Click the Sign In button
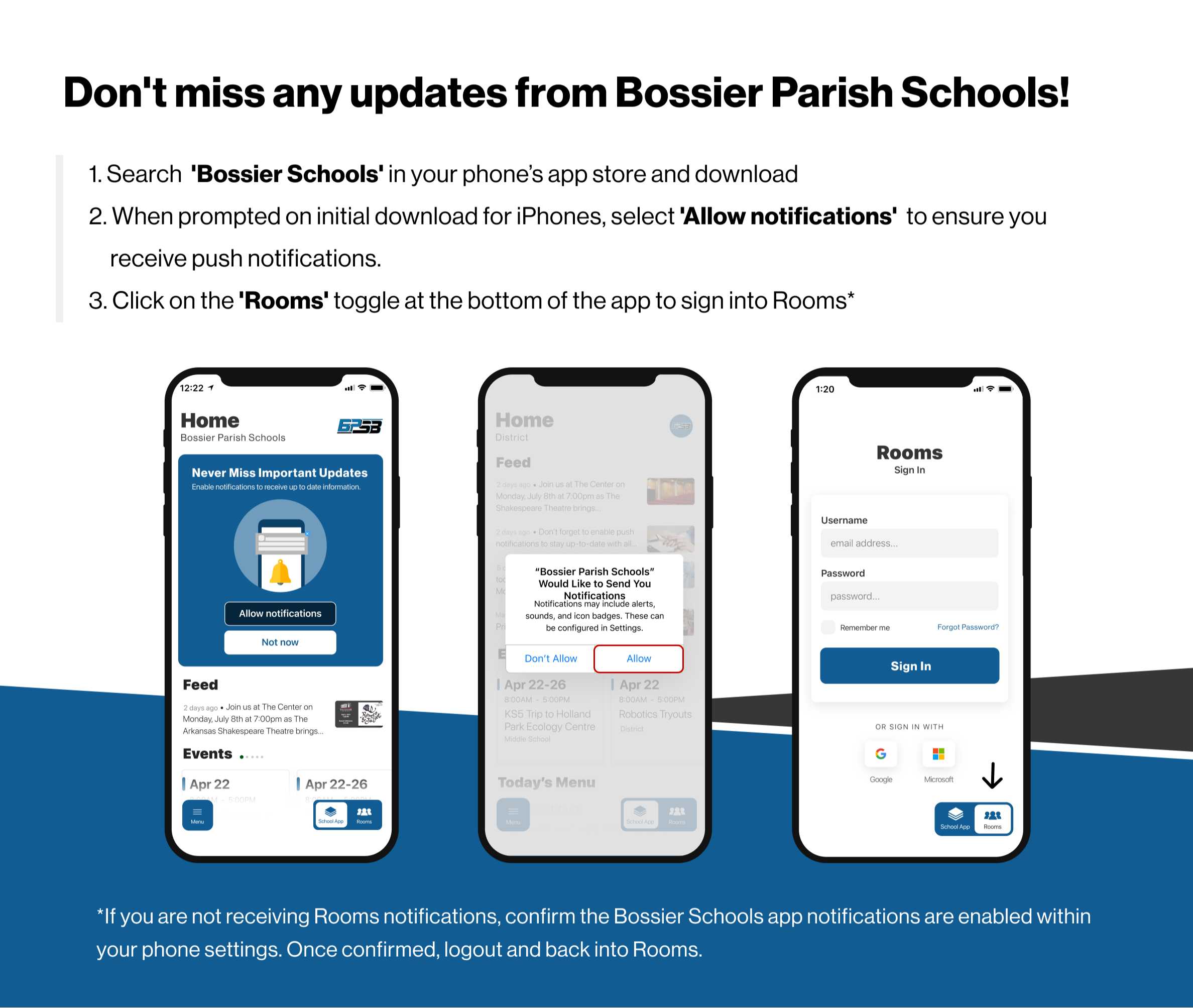Image resolution: width=1193 pixels, height=1008 pixels. coord(909,665)
